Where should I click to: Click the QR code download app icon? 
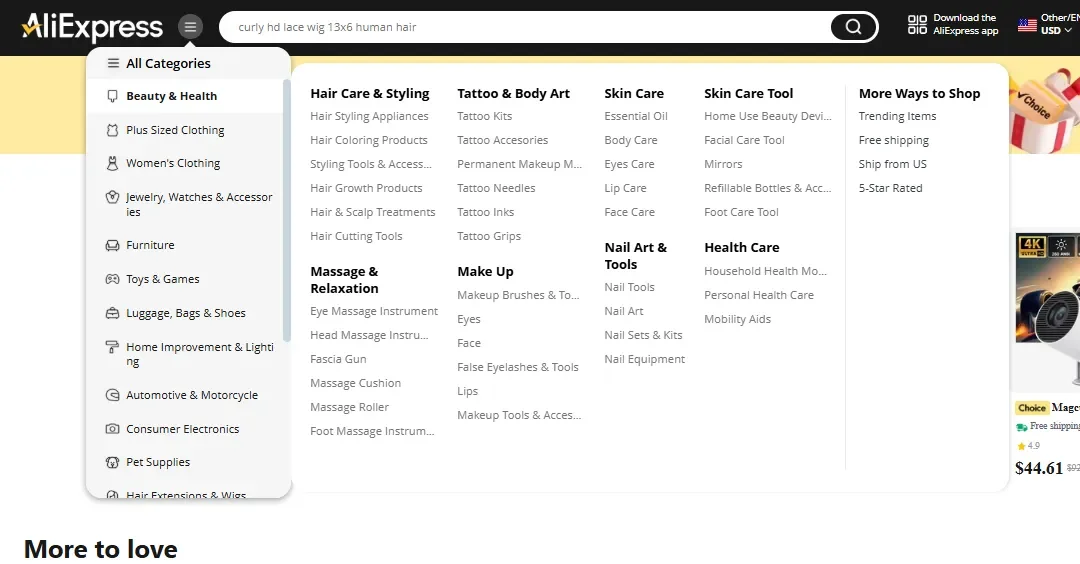click(x=917, y=25)
